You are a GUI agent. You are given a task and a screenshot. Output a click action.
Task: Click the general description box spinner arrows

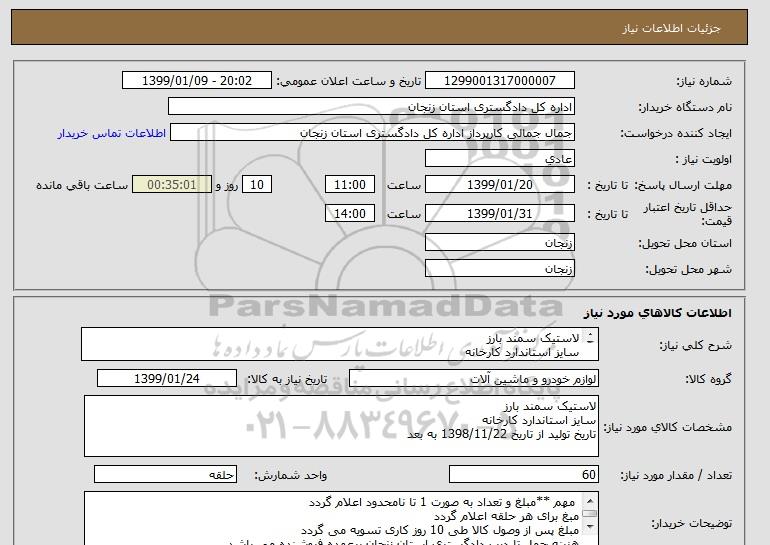tap(590, 338)
